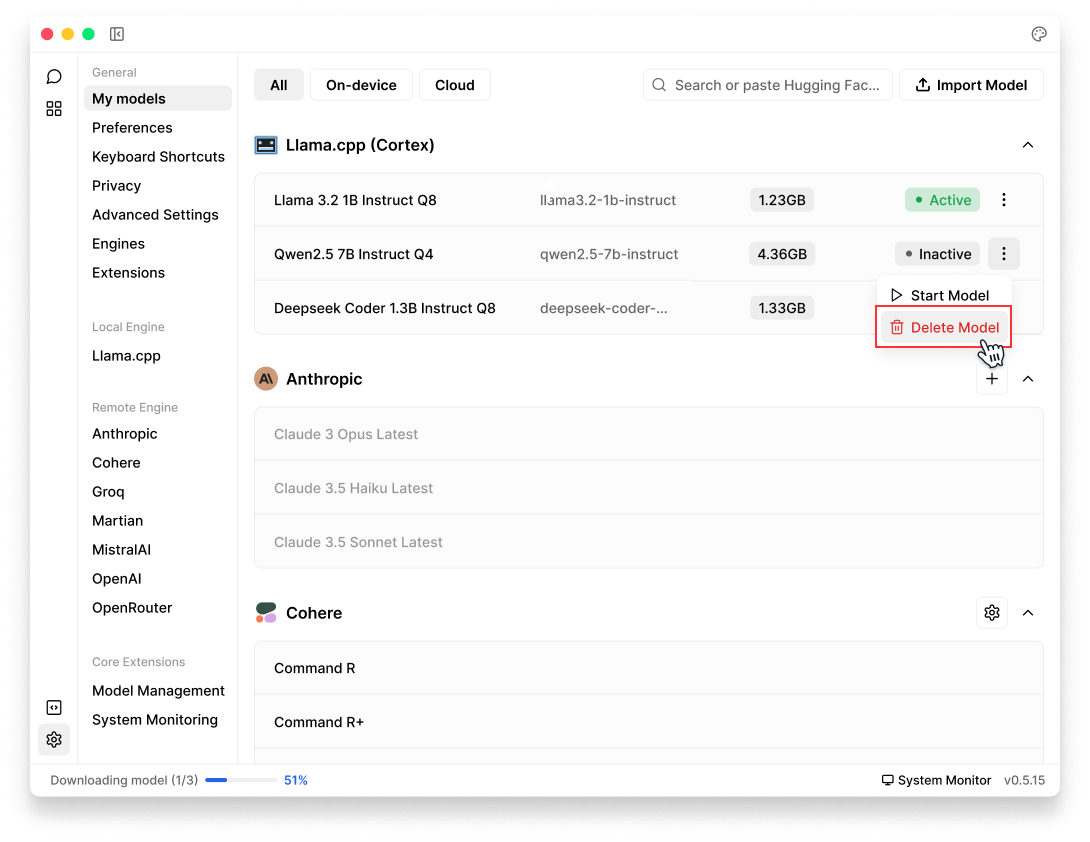Click the 1.23GB size badge
The width and height of the screenshot is (1090, 842).
pos(781,200)
